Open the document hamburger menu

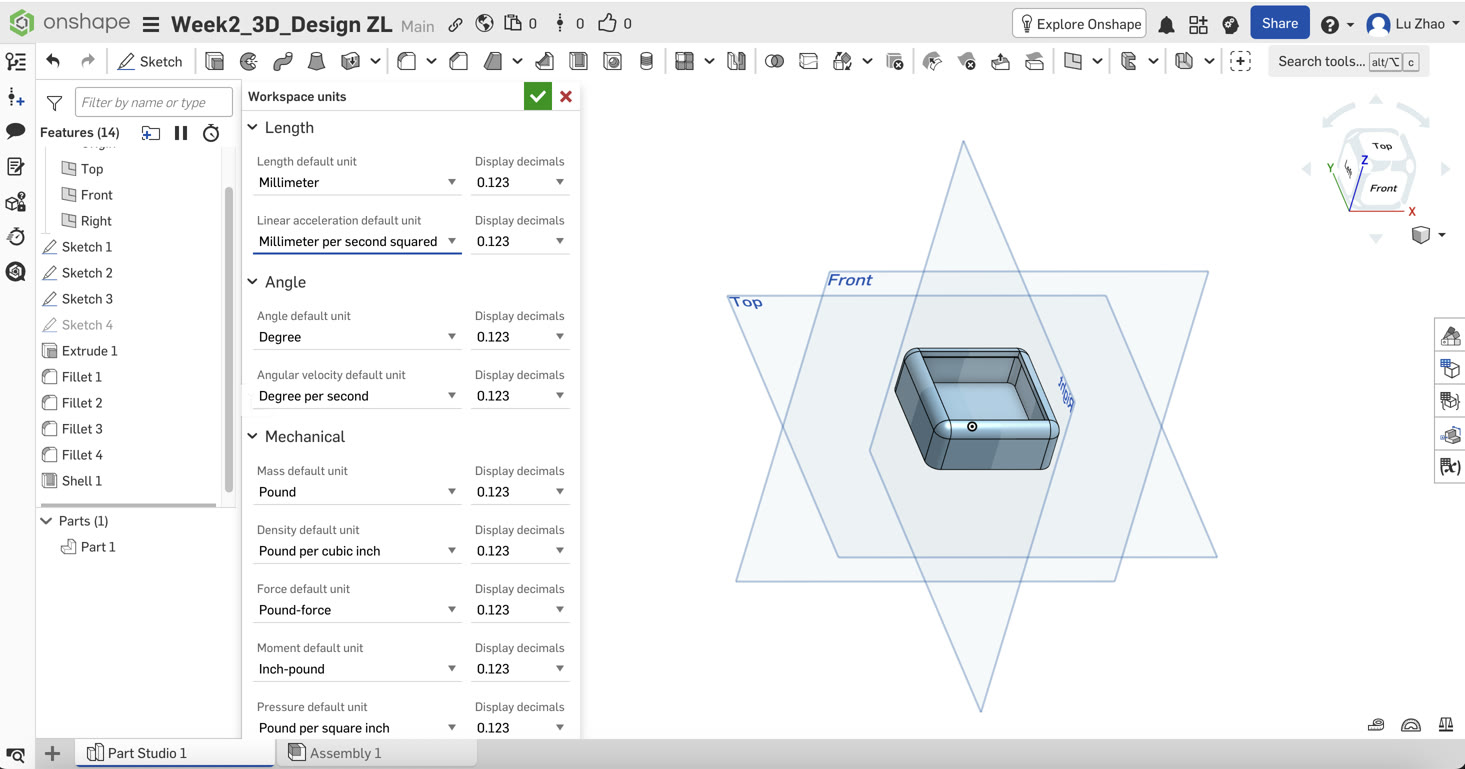click(x=151, y=24)
